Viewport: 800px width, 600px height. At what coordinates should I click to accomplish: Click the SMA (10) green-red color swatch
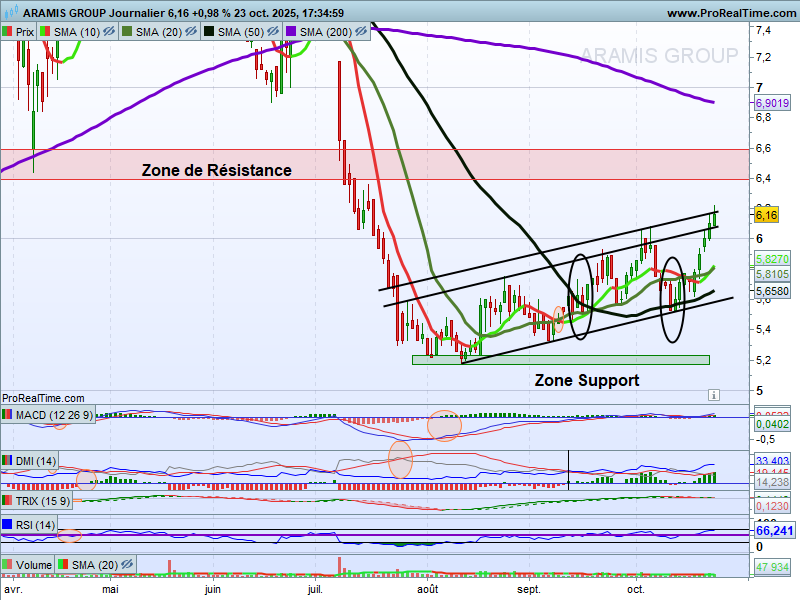click(x=45, y=32)
